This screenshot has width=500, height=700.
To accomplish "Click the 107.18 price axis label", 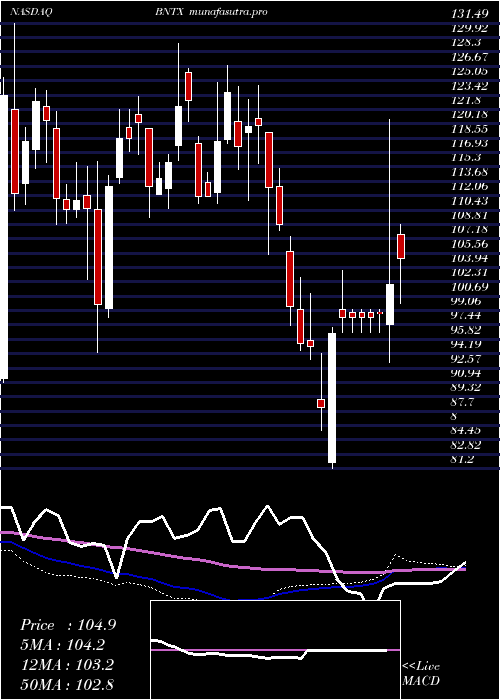I will tap(470, 229).
